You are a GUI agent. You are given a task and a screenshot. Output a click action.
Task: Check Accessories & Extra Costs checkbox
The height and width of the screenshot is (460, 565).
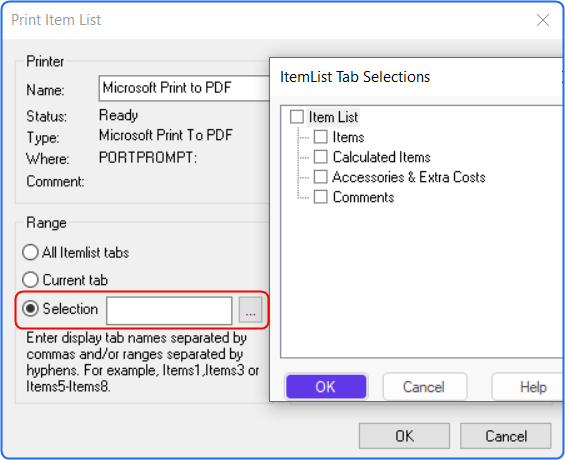click(x=321, y=177)
